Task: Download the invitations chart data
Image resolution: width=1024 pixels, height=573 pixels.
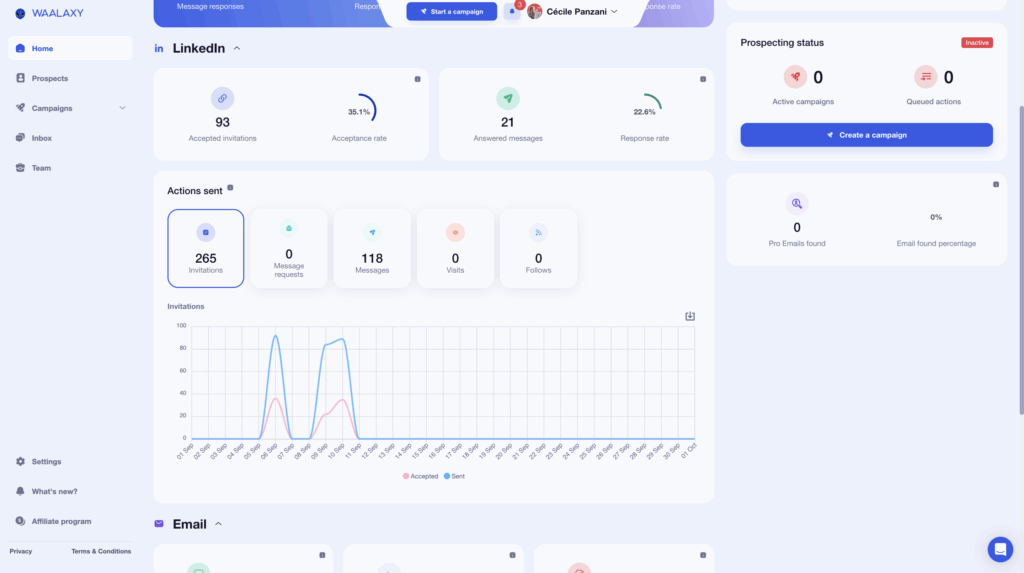Action: point(690,316)
